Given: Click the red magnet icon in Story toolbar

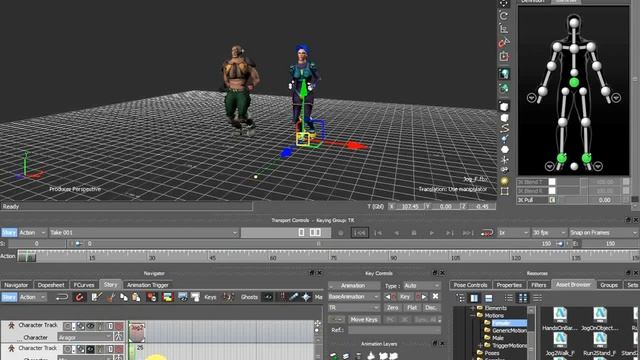Looking at the screenshot, I should [x=79, y=297].
